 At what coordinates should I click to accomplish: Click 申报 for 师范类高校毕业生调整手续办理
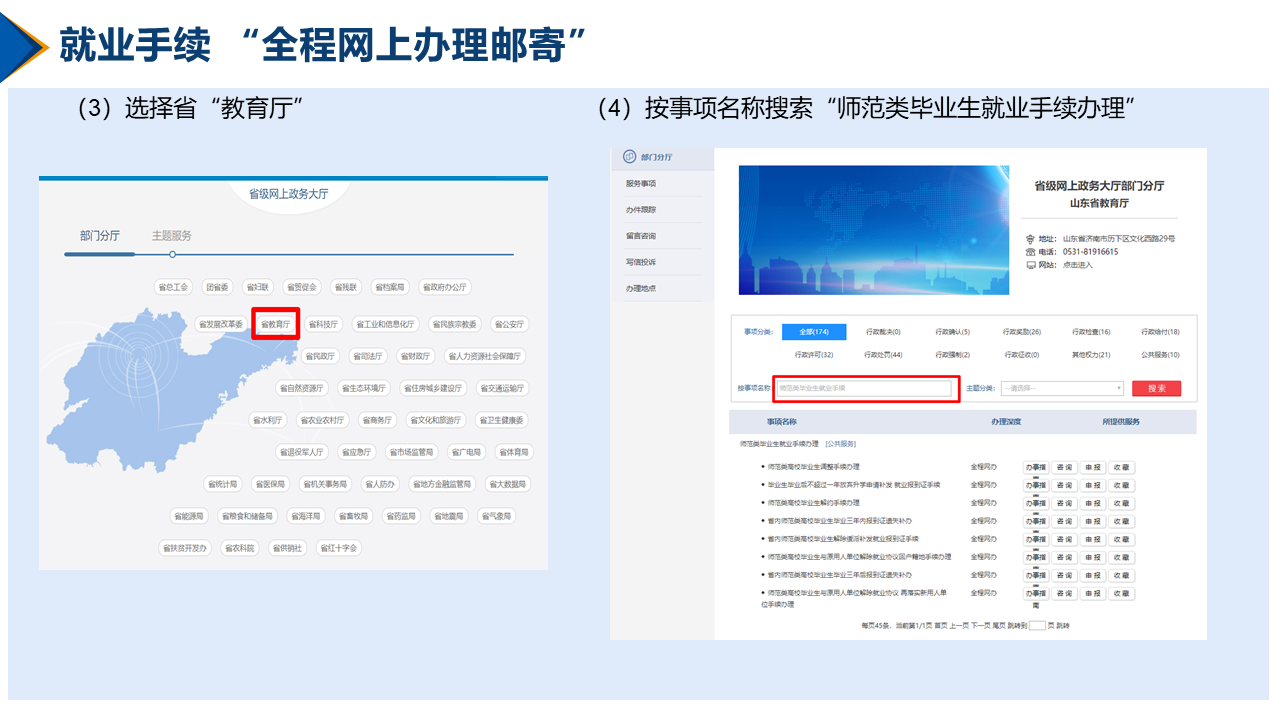point(1093,467)
